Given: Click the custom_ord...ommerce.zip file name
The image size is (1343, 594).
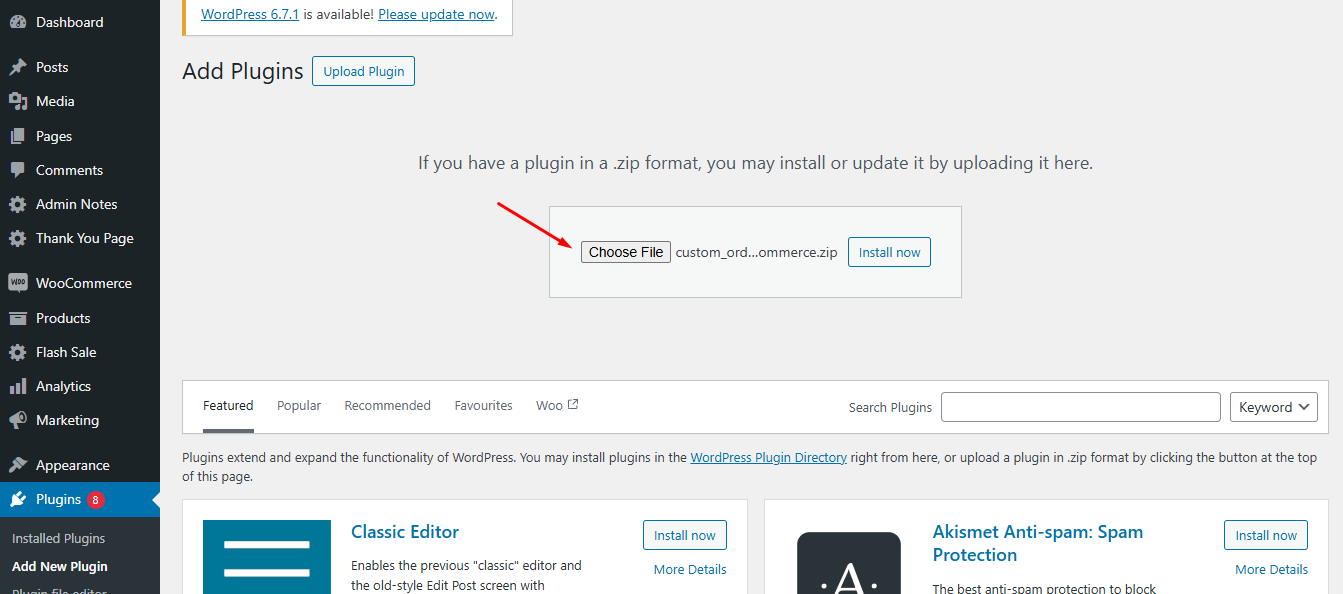Looking at the screenshot, I should tap(757, 252).
